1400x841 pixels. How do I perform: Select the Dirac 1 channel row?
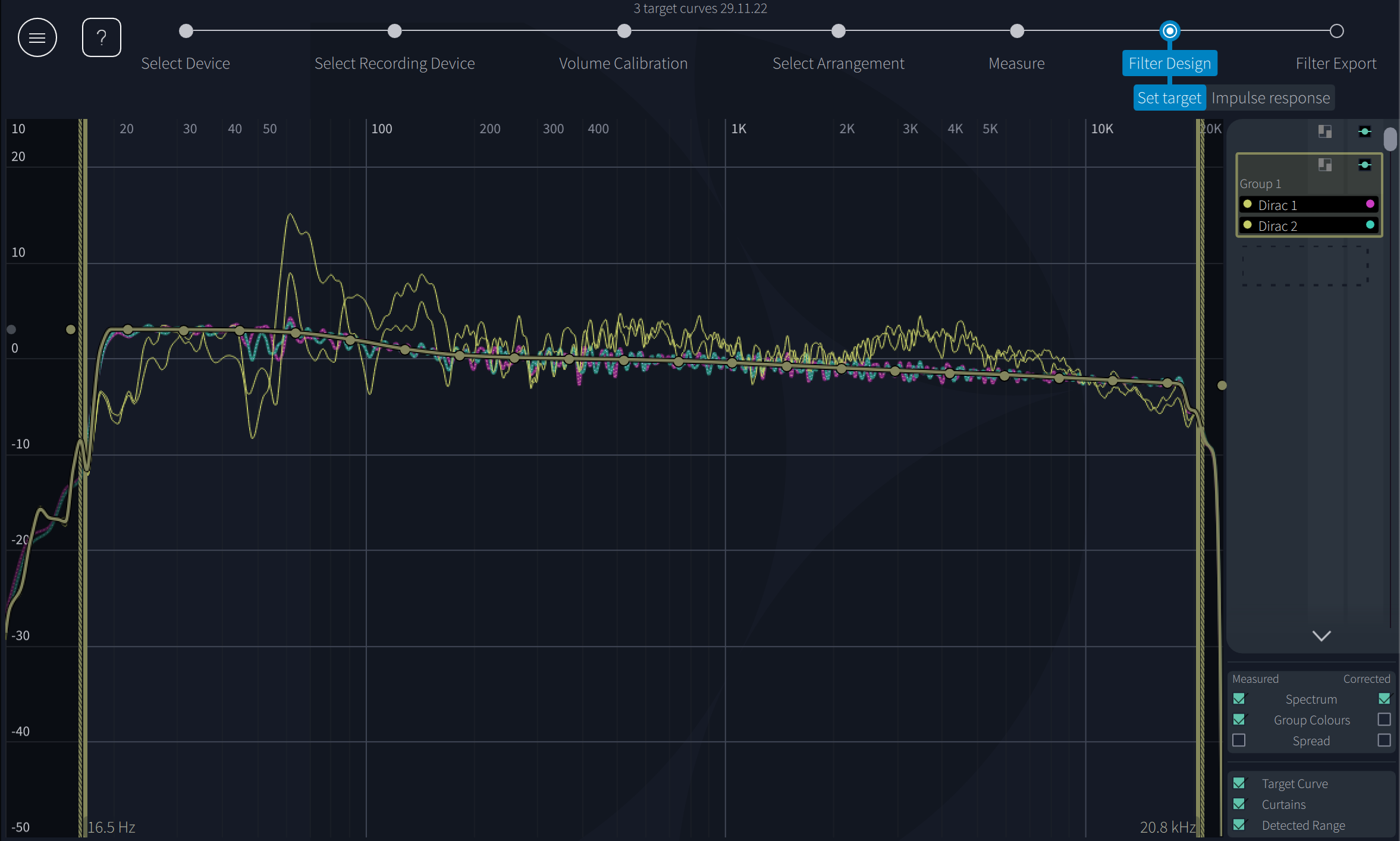[1309, 205]
